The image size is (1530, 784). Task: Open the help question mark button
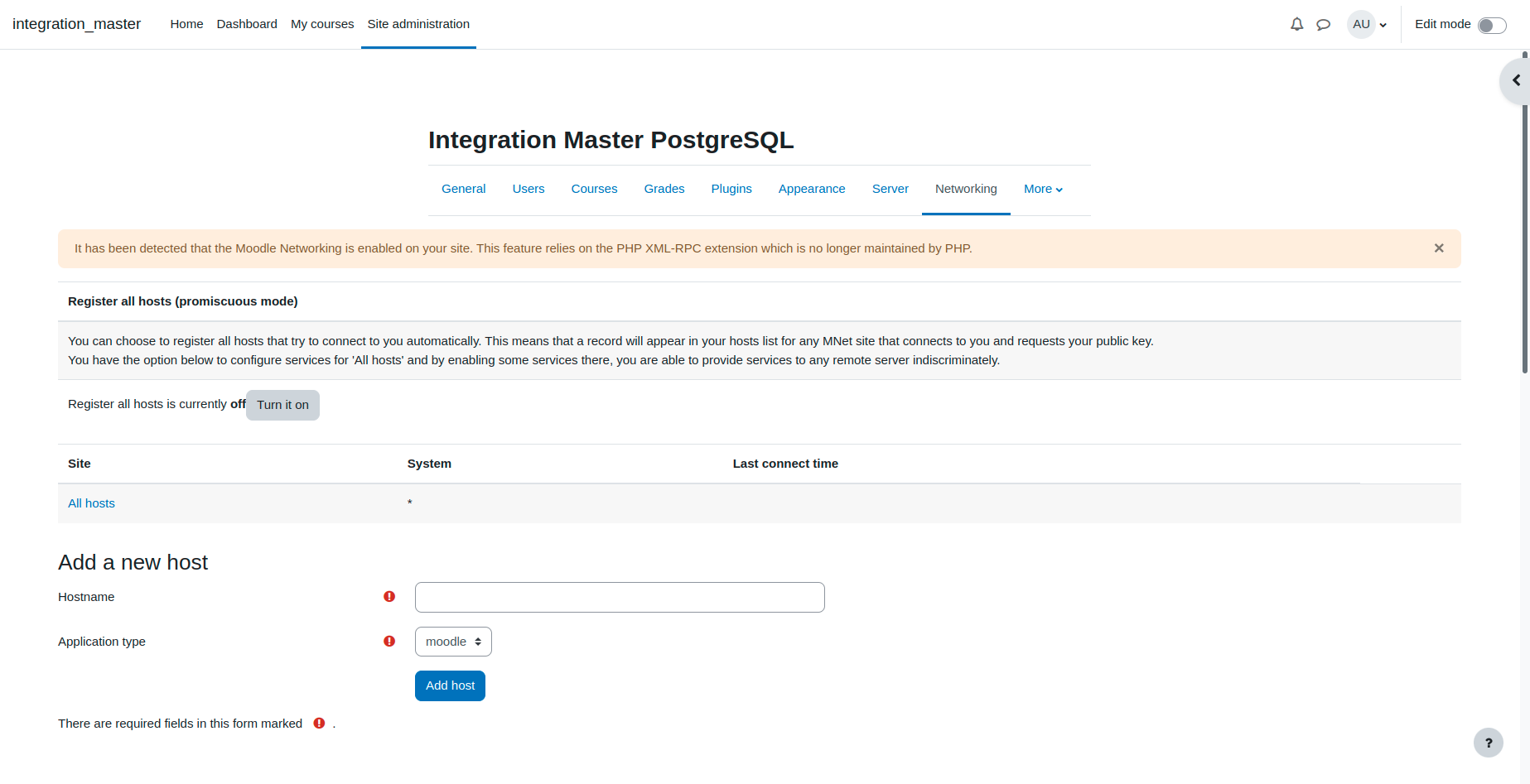pos(1488,743)
